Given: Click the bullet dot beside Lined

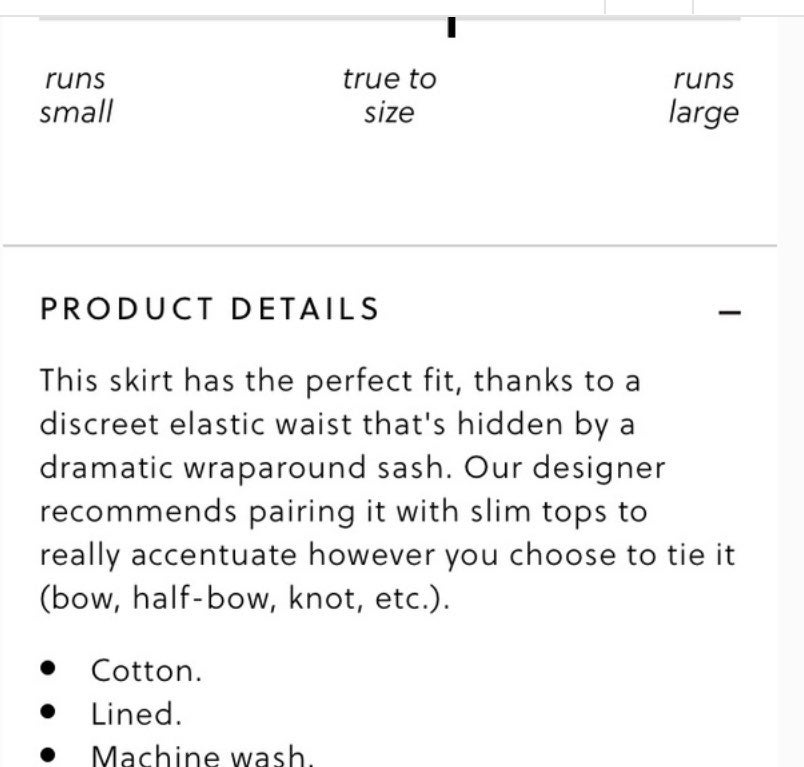Looking at the screenshot, I should click(x=48, y=712).
